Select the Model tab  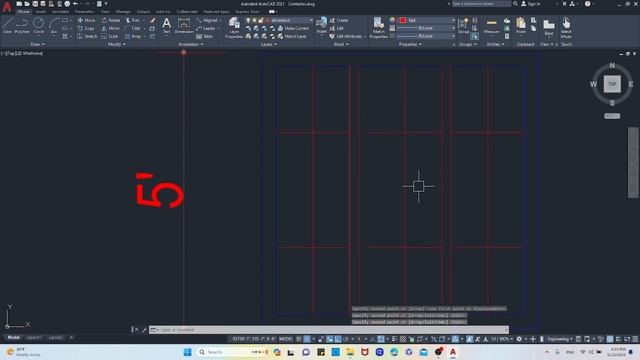click(x=13, y=338)
